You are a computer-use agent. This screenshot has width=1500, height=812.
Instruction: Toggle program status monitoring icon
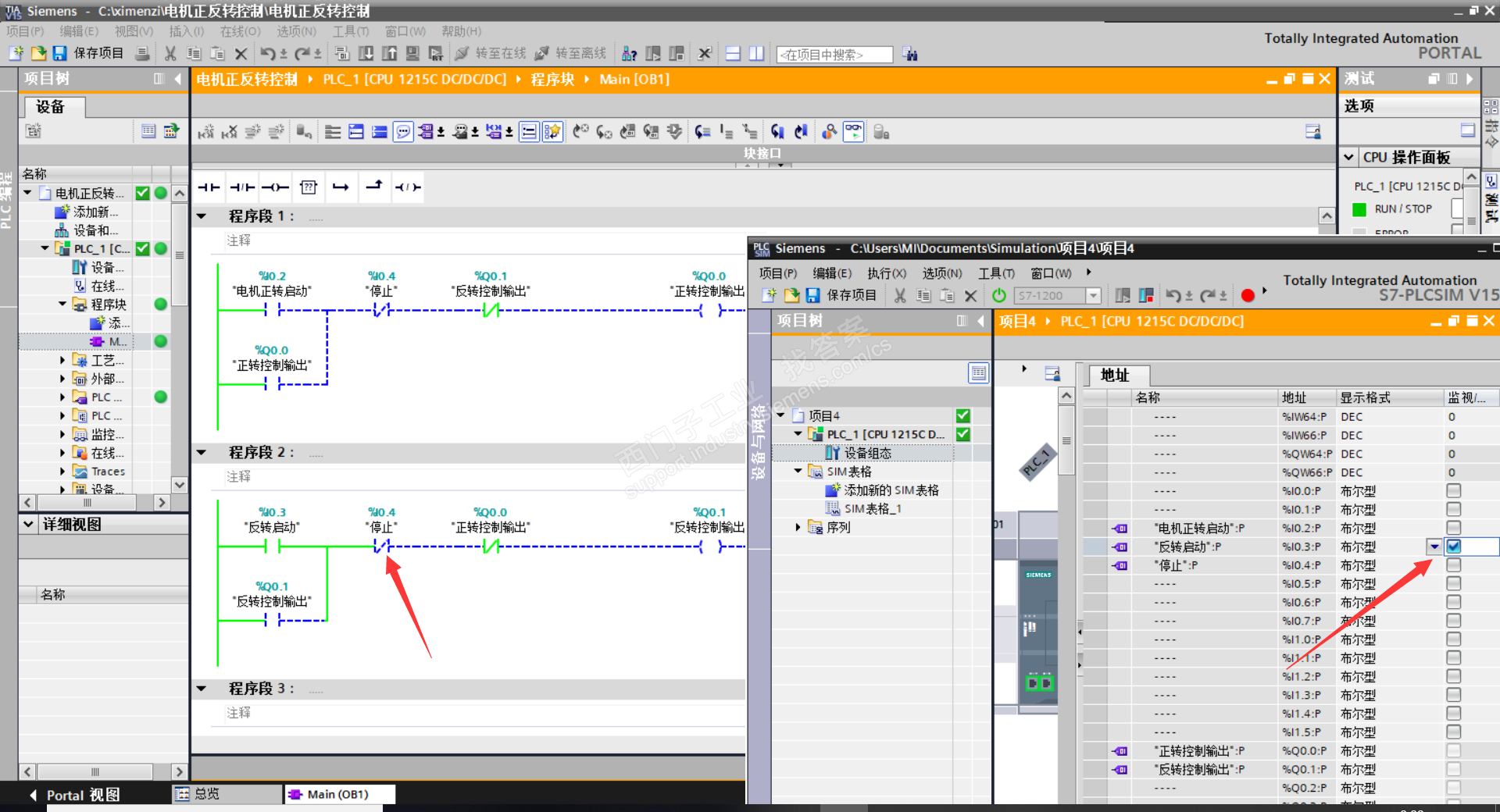[853, 132]
